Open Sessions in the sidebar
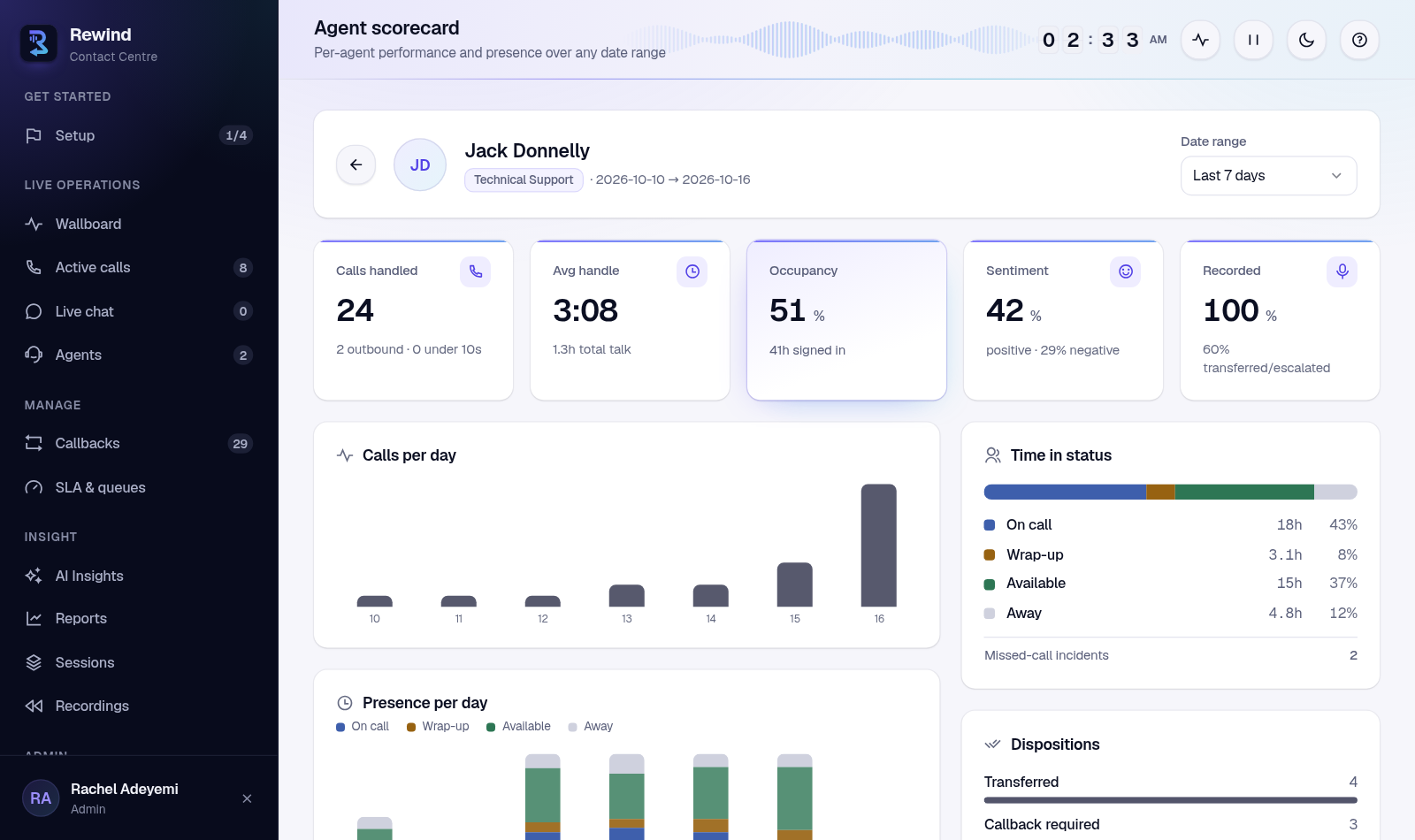This screenshot has height=840, width=1415. click(139, 662)
